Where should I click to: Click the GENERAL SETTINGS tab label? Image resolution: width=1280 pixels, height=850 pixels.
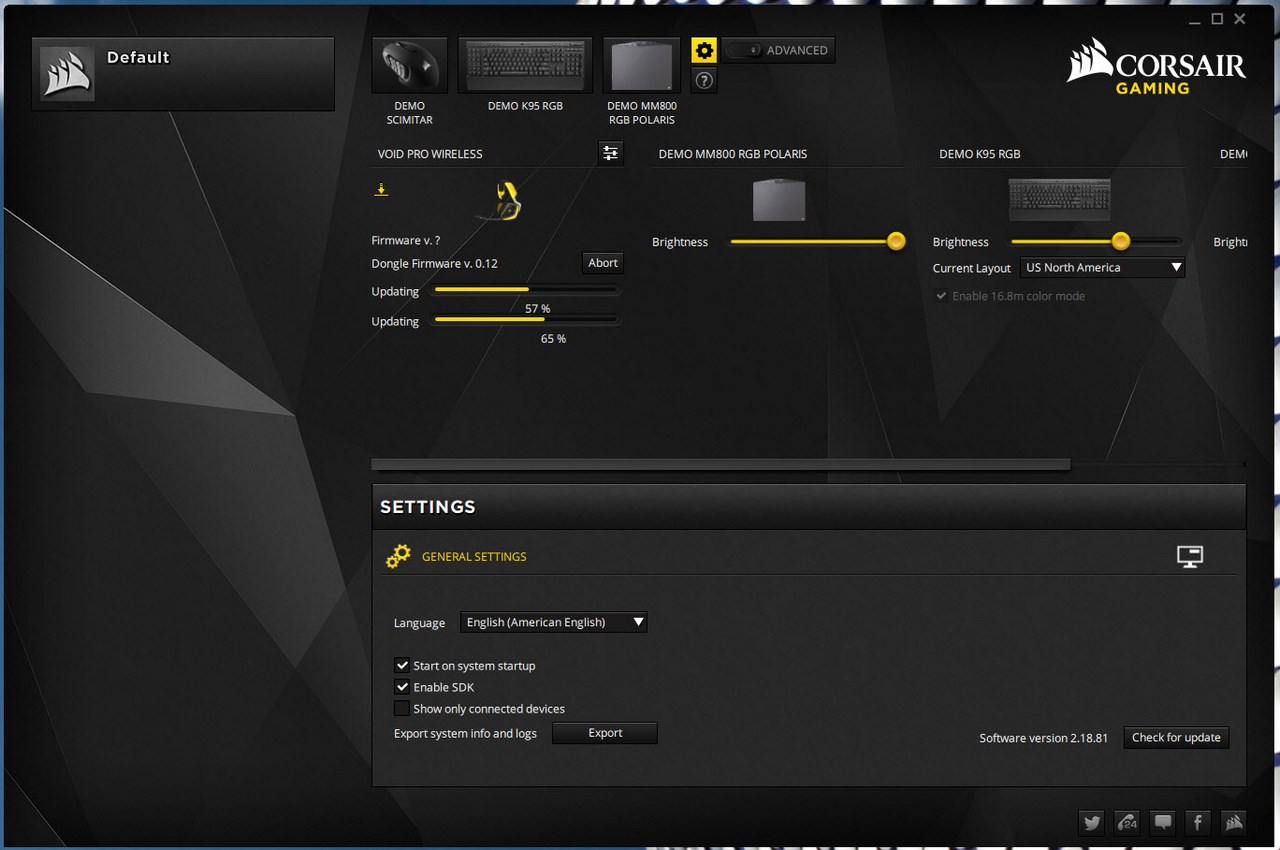click(x=474, y=557)
